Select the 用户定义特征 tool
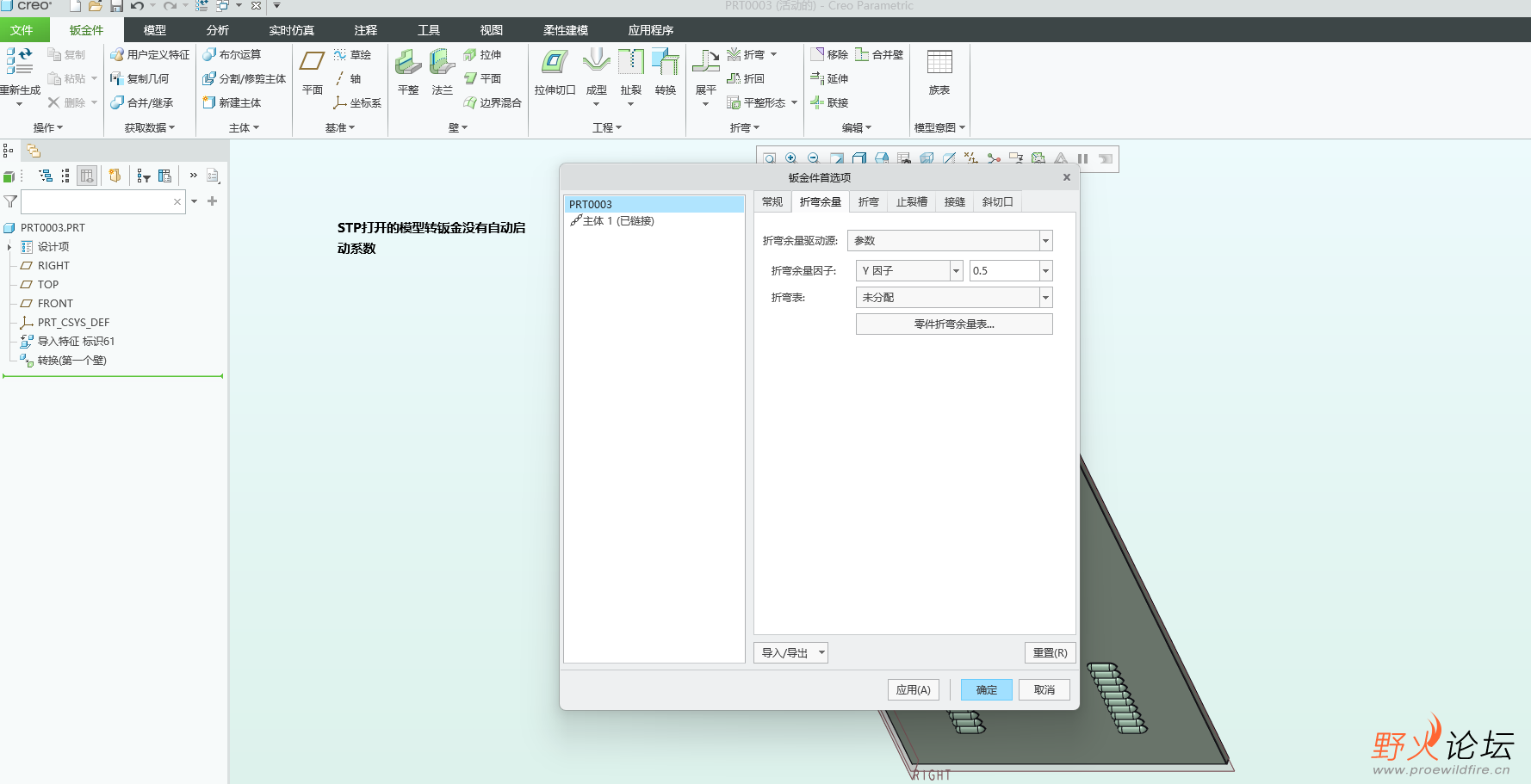The image size is (1531, 784). coord(150,54)
